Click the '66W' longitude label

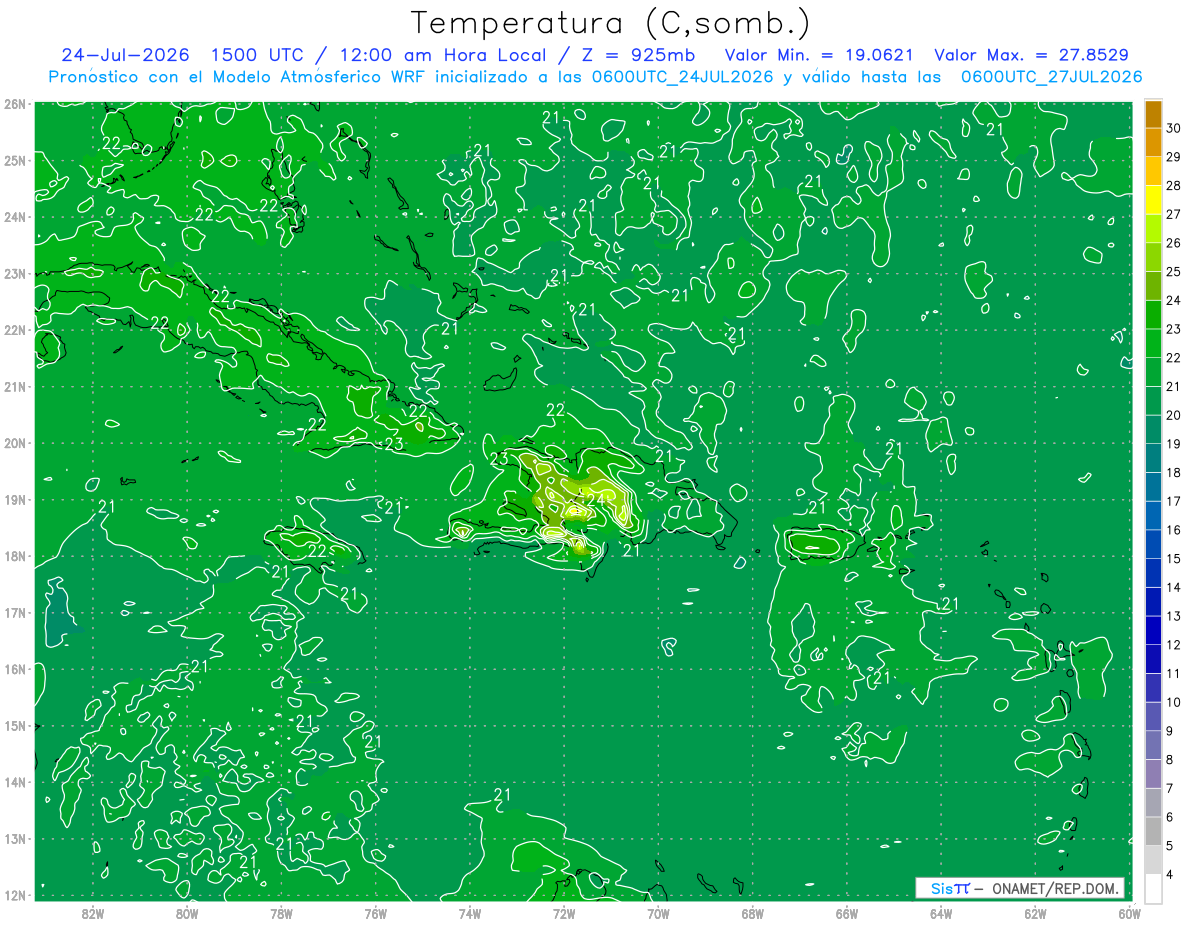[x=847, y=913]
